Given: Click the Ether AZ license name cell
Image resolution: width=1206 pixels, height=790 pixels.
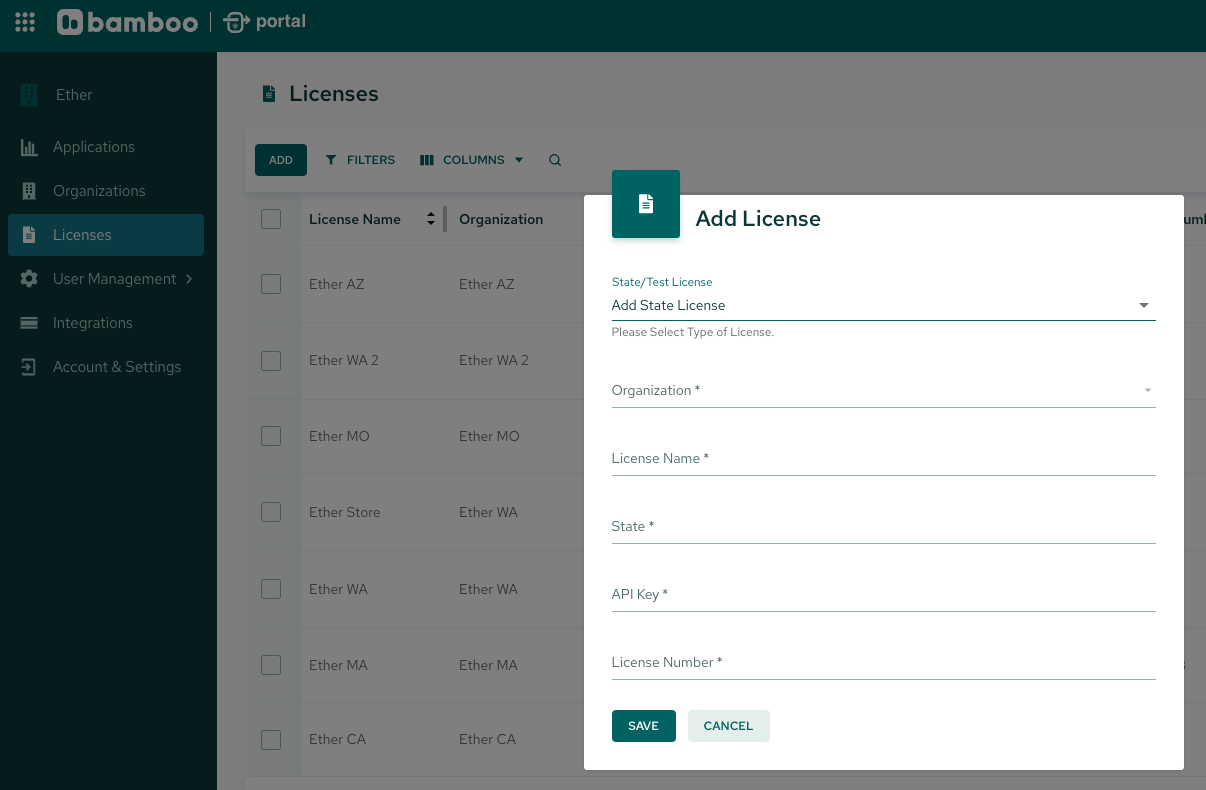Looking at the screenshot, I should coord(337,284).
